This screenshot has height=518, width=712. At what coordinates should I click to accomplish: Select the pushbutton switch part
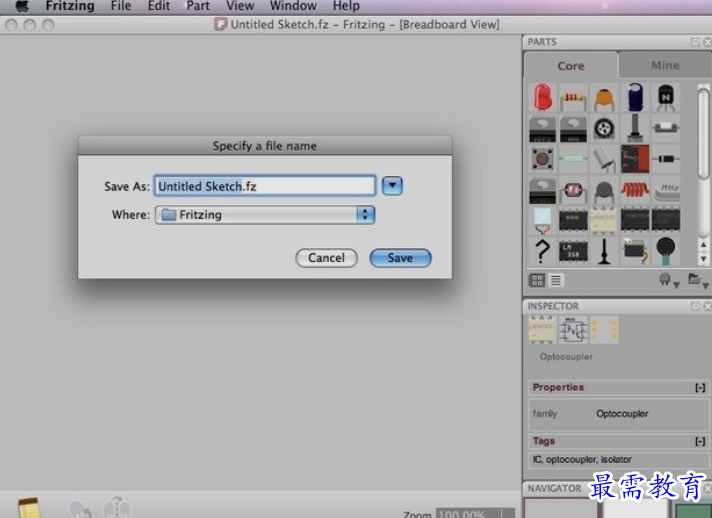click(542, 159)
